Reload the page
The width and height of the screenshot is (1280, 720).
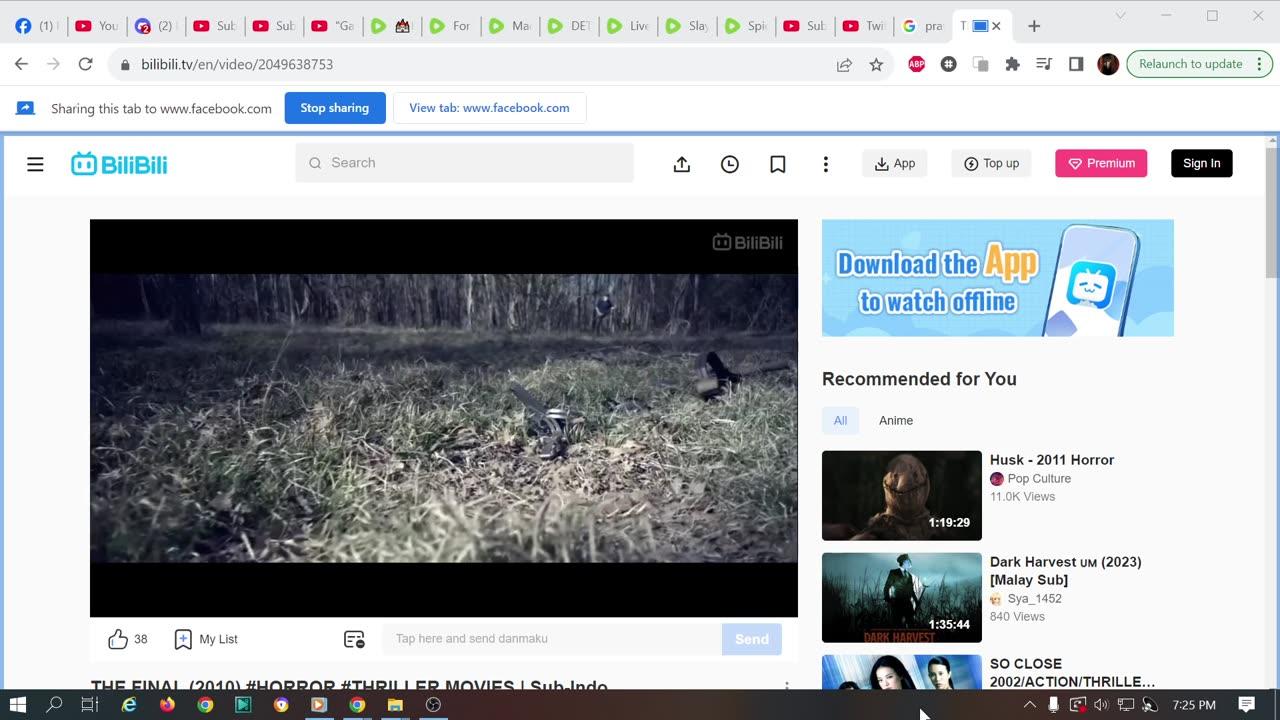coord(86,64)
